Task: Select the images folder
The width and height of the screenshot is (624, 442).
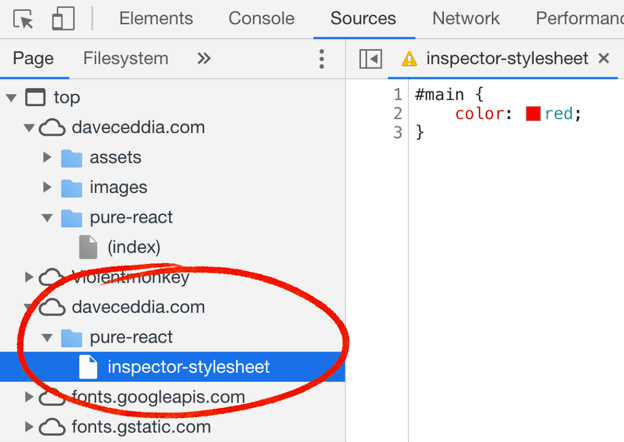Action: click(x=118, y=187)
